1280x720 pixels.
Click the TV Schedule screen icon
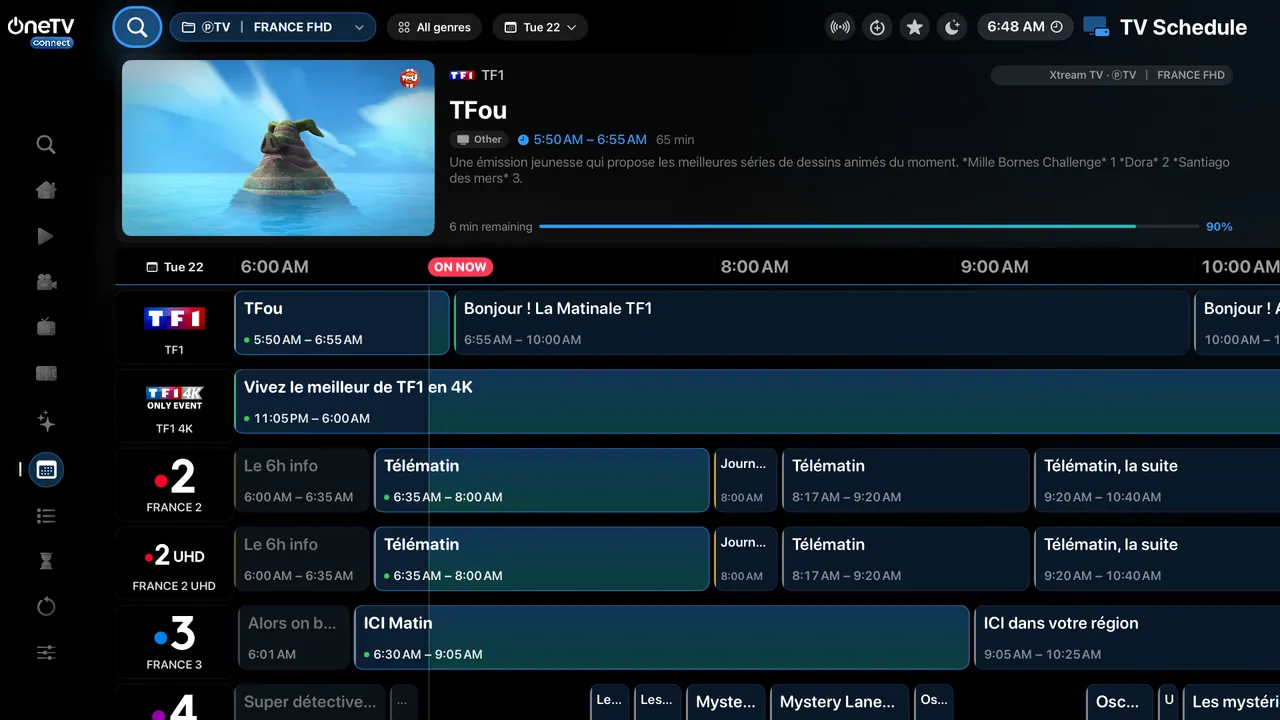(x=1096, y=27)
